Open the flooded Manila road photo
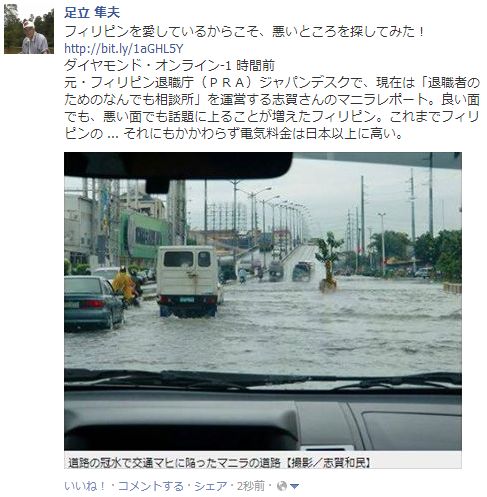Screen dimensions: 487x497 click(x=263, y=301)
